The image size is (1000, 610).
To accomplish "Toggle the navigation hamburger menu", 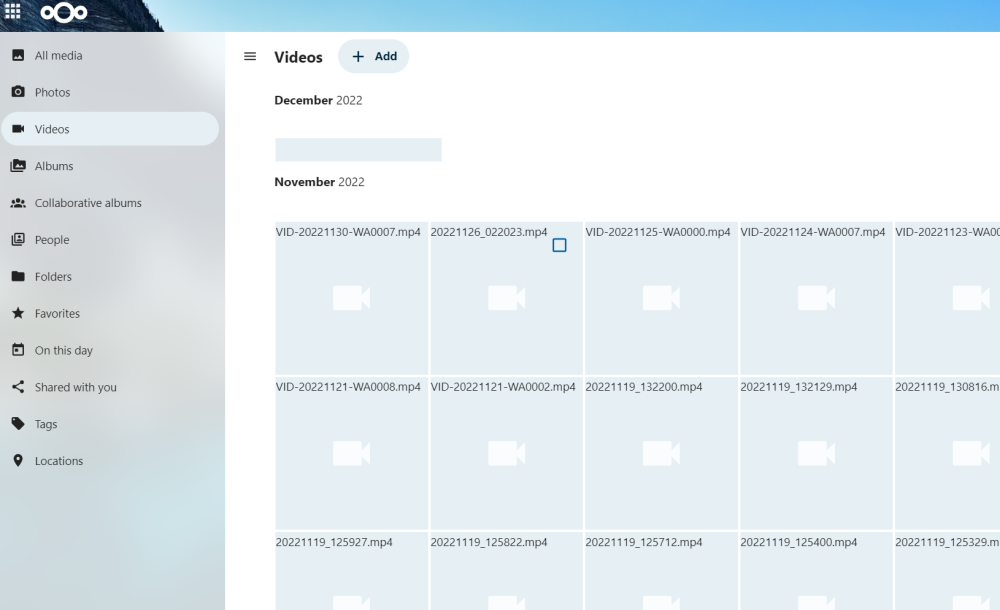I will click(250, 56).
